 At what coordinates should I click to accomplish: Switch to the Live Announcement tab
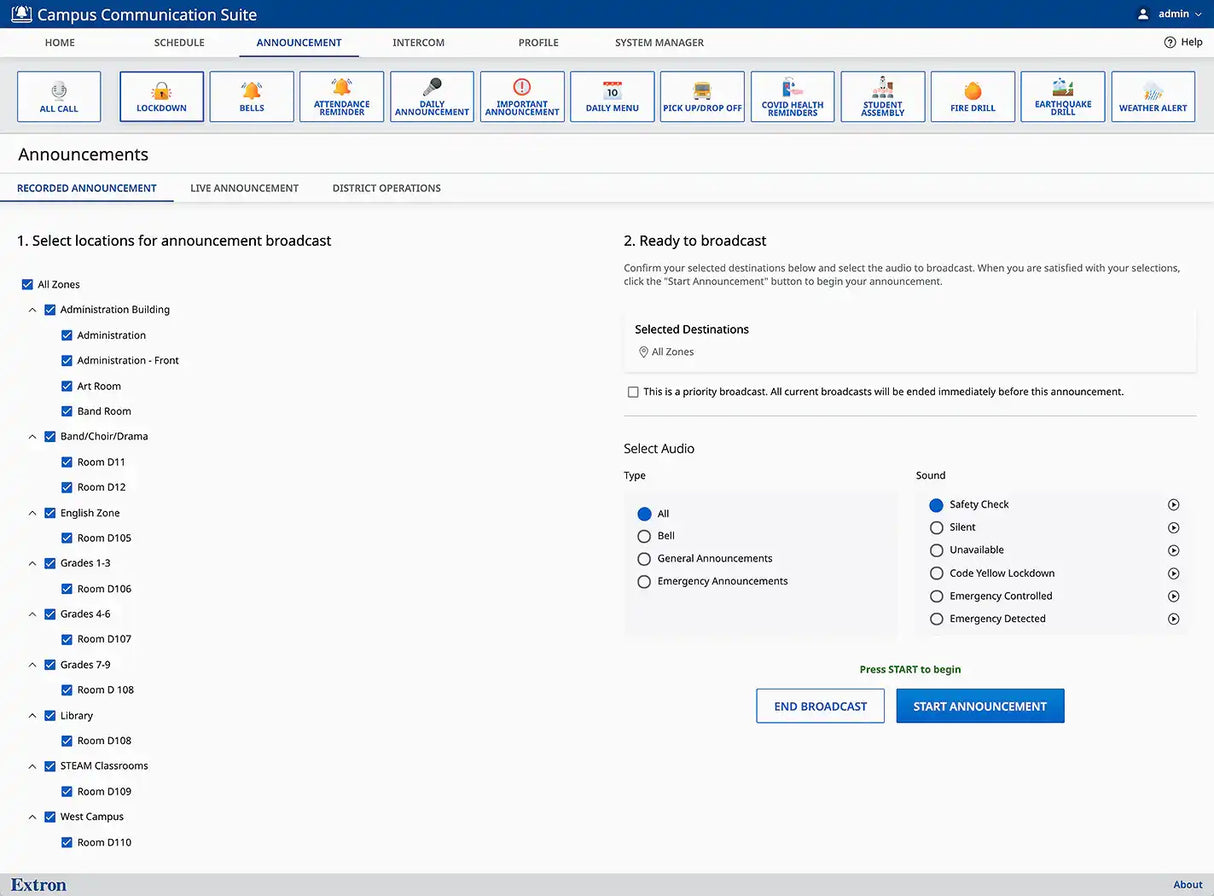[244, 188]
